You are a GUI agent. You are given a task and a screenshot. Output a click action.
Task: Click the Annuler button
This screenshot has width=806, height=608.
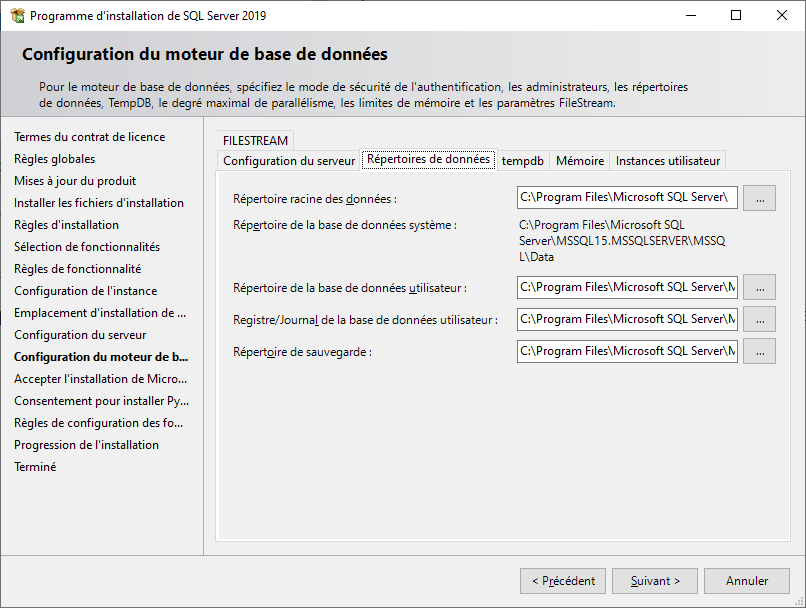pyautogui.click(x=747, y=581)
